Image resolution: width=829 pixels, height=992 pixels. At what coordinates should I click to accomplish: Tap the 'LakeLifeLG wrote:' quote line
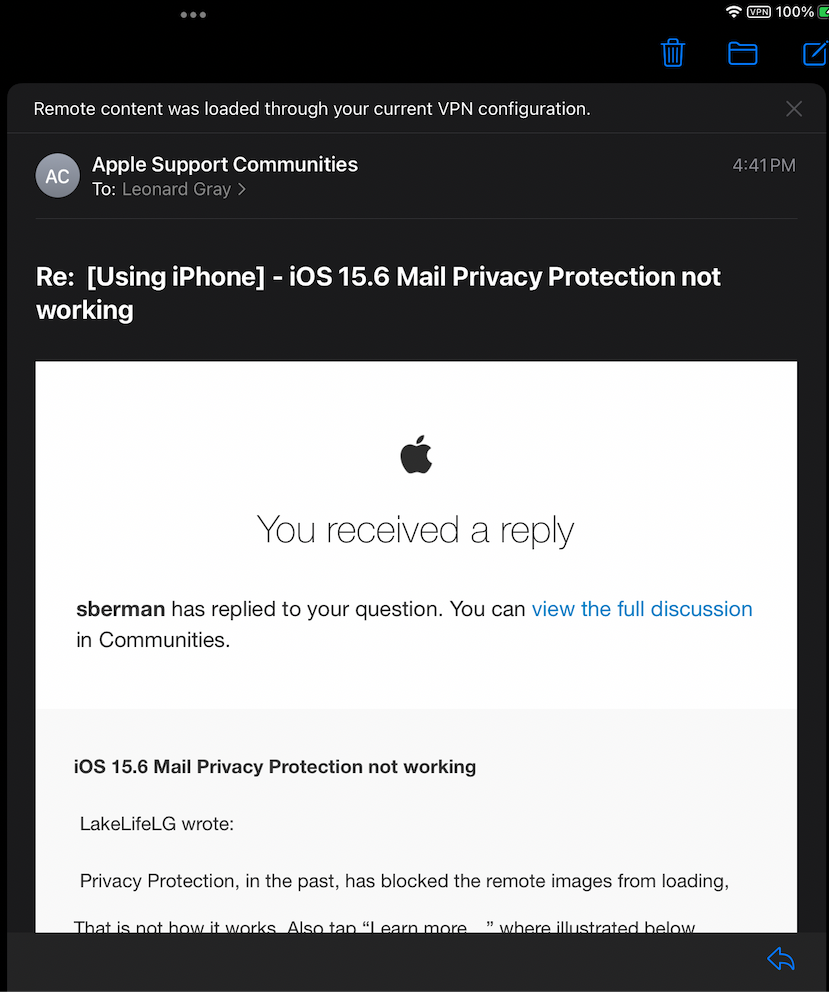pyautogui.click(x=156, y=825)
